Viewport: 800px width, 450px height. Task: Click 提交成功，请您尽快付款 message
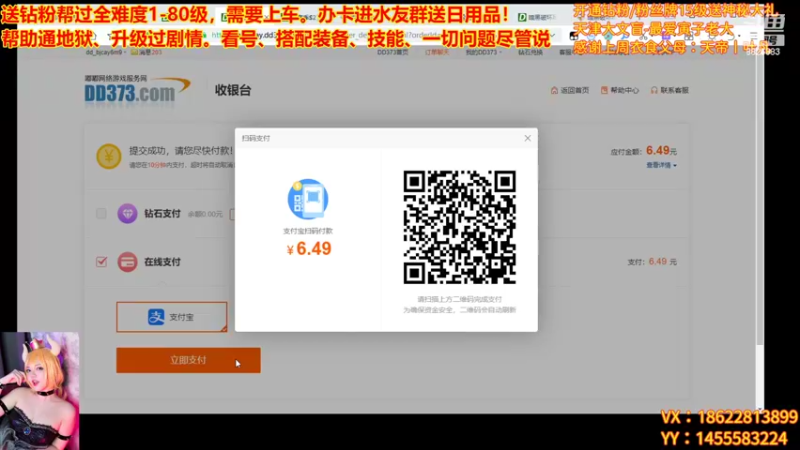[x=182, y=151]
